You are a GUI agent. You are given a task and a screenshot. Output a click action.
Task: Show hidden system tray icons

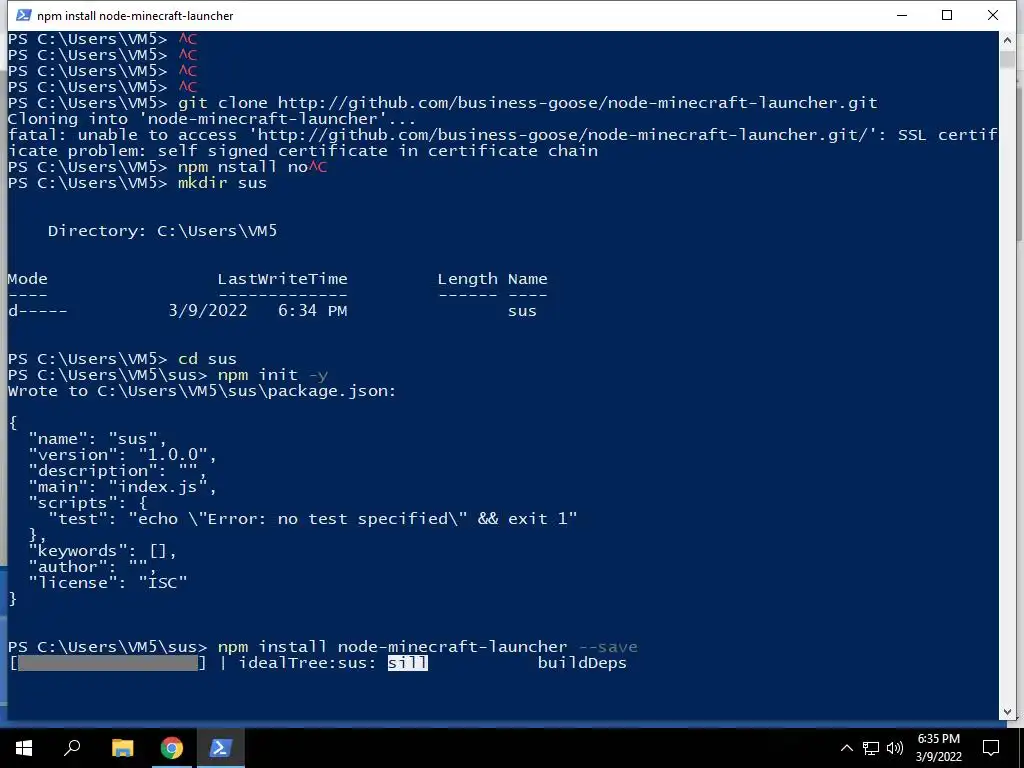[x=846, y=748]
